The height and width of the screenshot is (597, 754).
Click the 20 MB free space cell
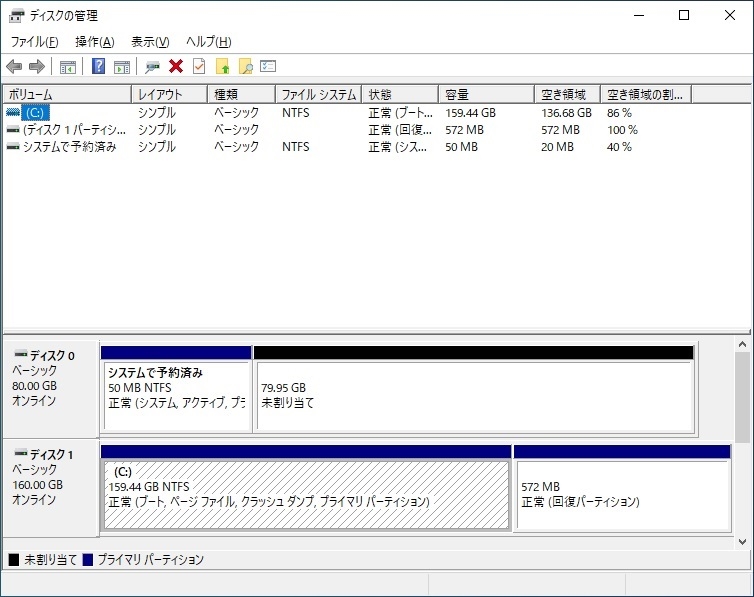[x=557, y=146]
